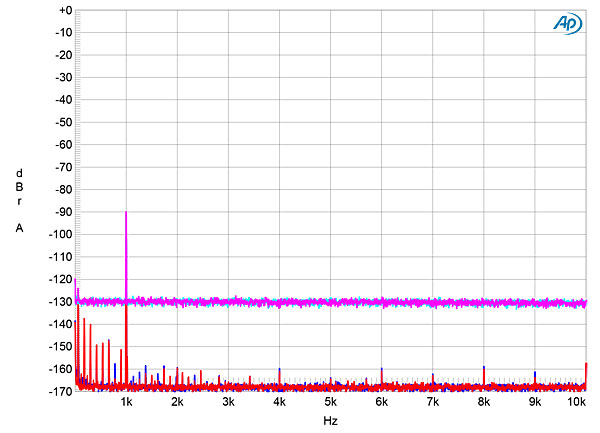Click the blue spike at 4k
The image size is (600, 433).
pyautogui.click(x=280, y=372)
